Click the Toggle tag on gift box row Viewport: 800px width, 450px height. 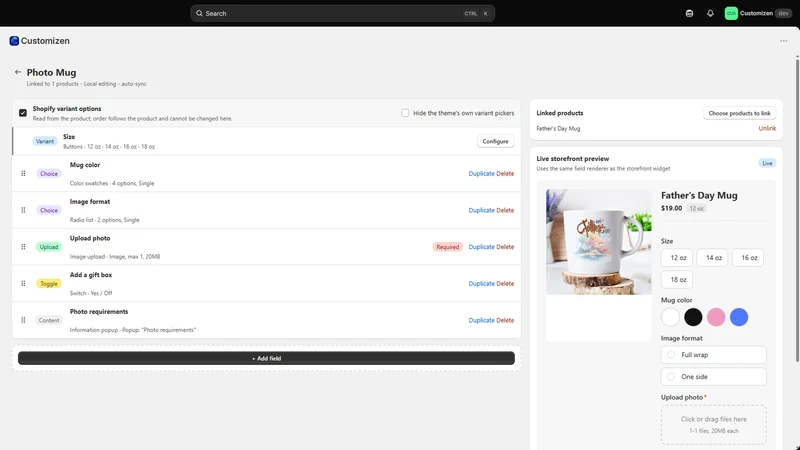coord(49,284)
